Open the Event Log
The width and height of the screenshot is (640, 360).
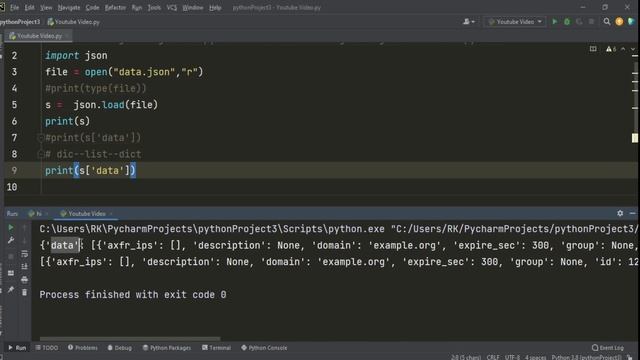[x=608, y=348]
